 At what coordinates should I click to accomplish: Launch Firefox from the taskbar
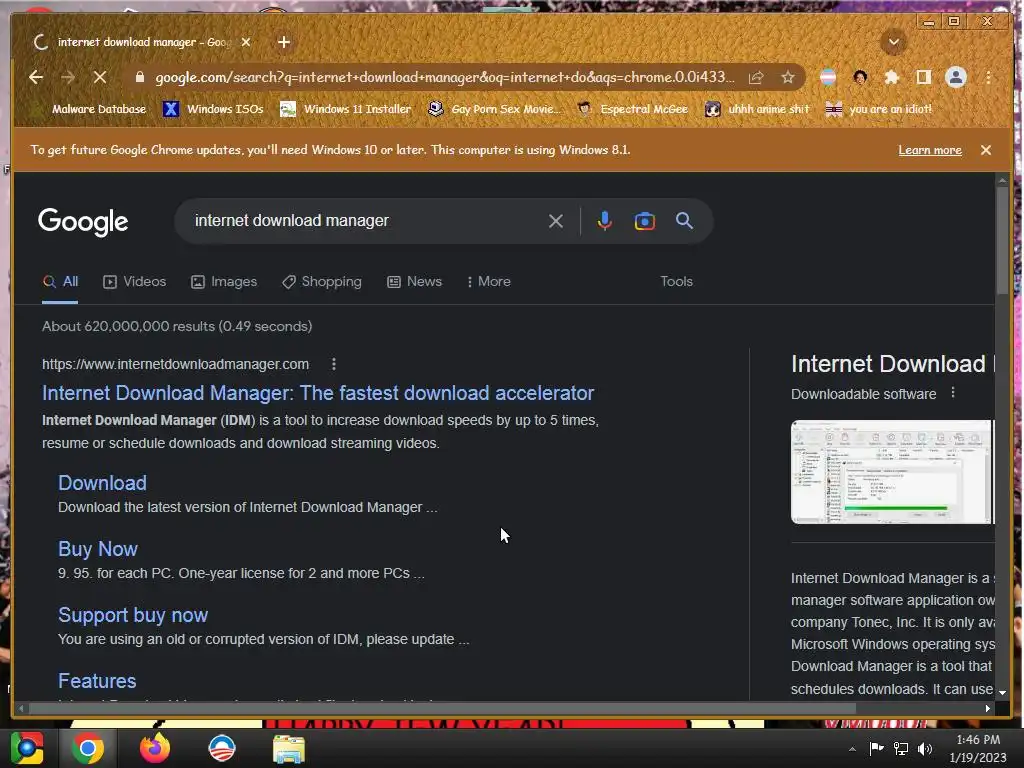coord(155,748)
